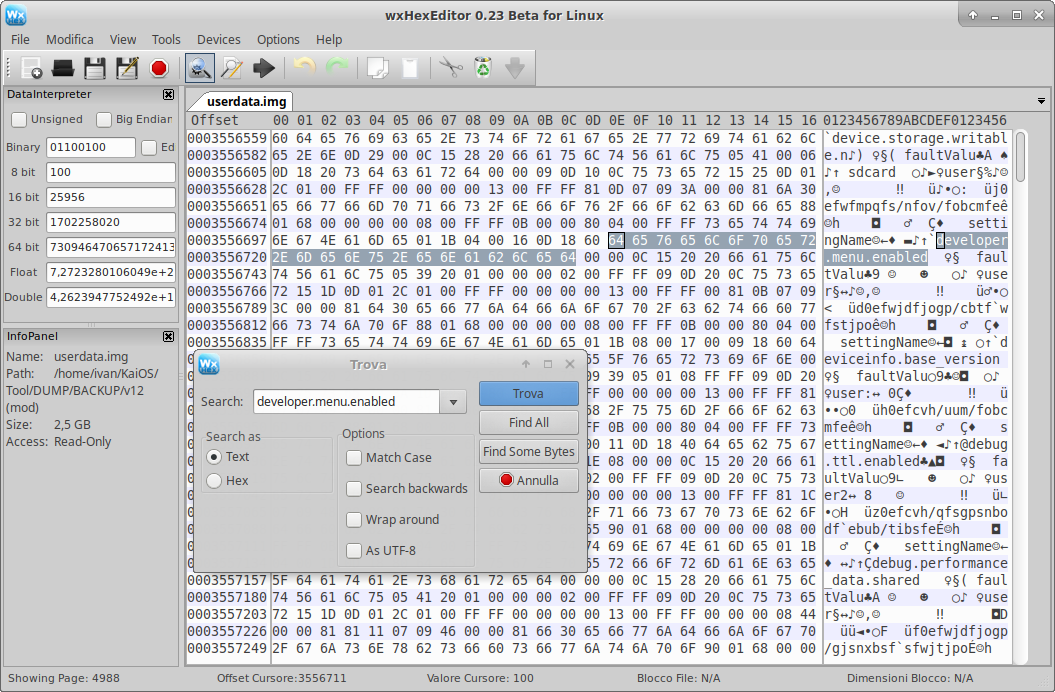Paste bytes with the clipboard icon
Screen dimensions: 1055x692
coord(410,68)
